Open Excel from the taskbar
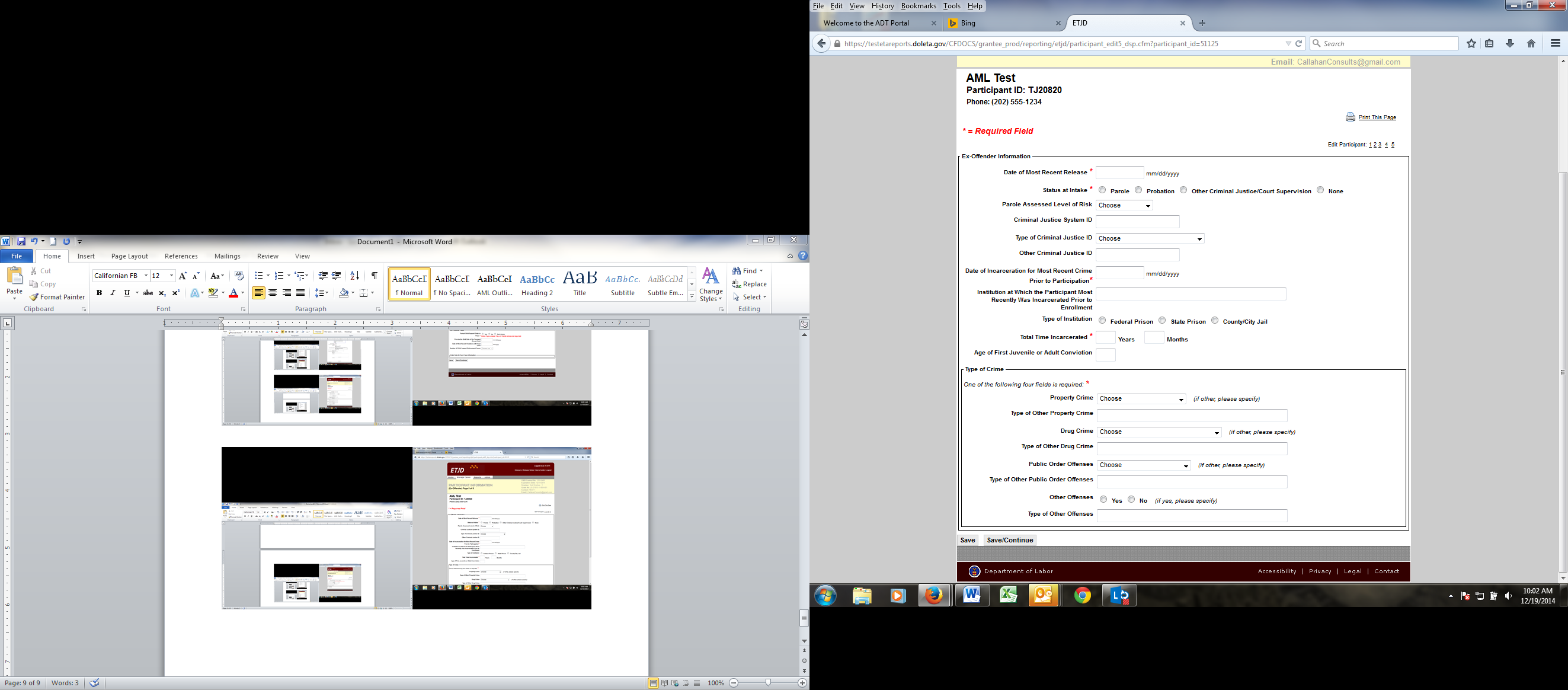 [1008, 596]
